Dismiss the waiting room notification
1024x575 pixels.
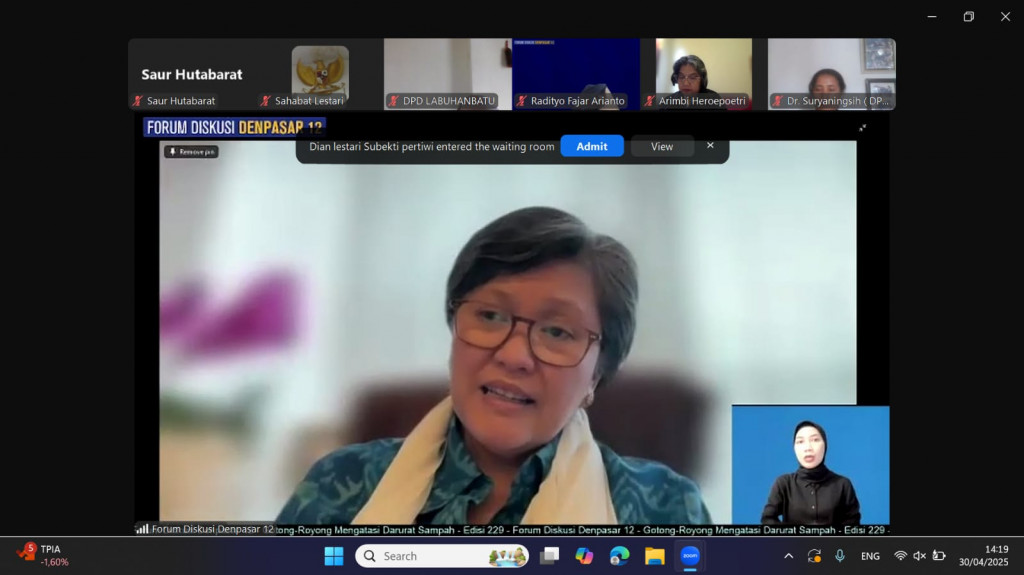click(x=710, y=145)
